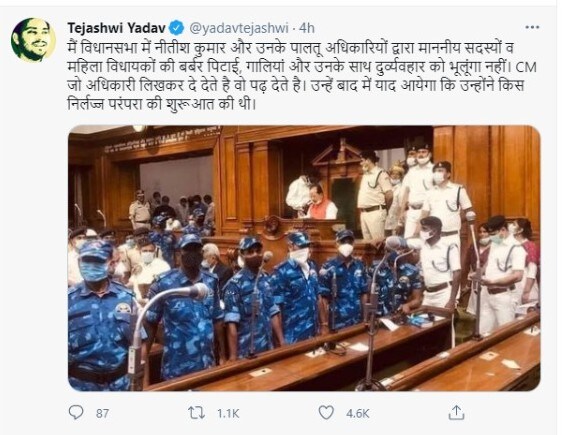Click the 1.1K retweets count
The width and height of the screenshot is (566, 435).
point(228,413)
